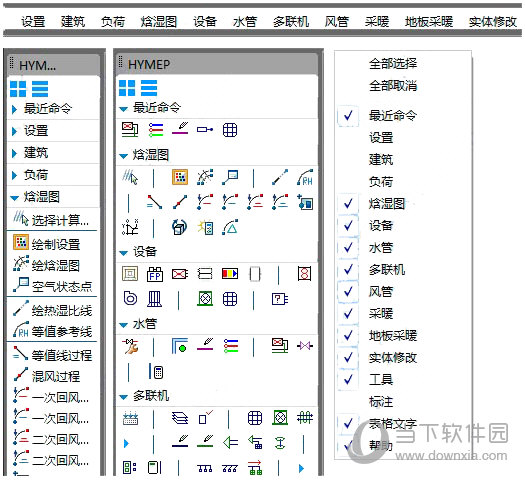This screenshot has width=525, height=483.
Task: Click the stacked layers icon in 多联机 section
Action: tap(180, 419)
